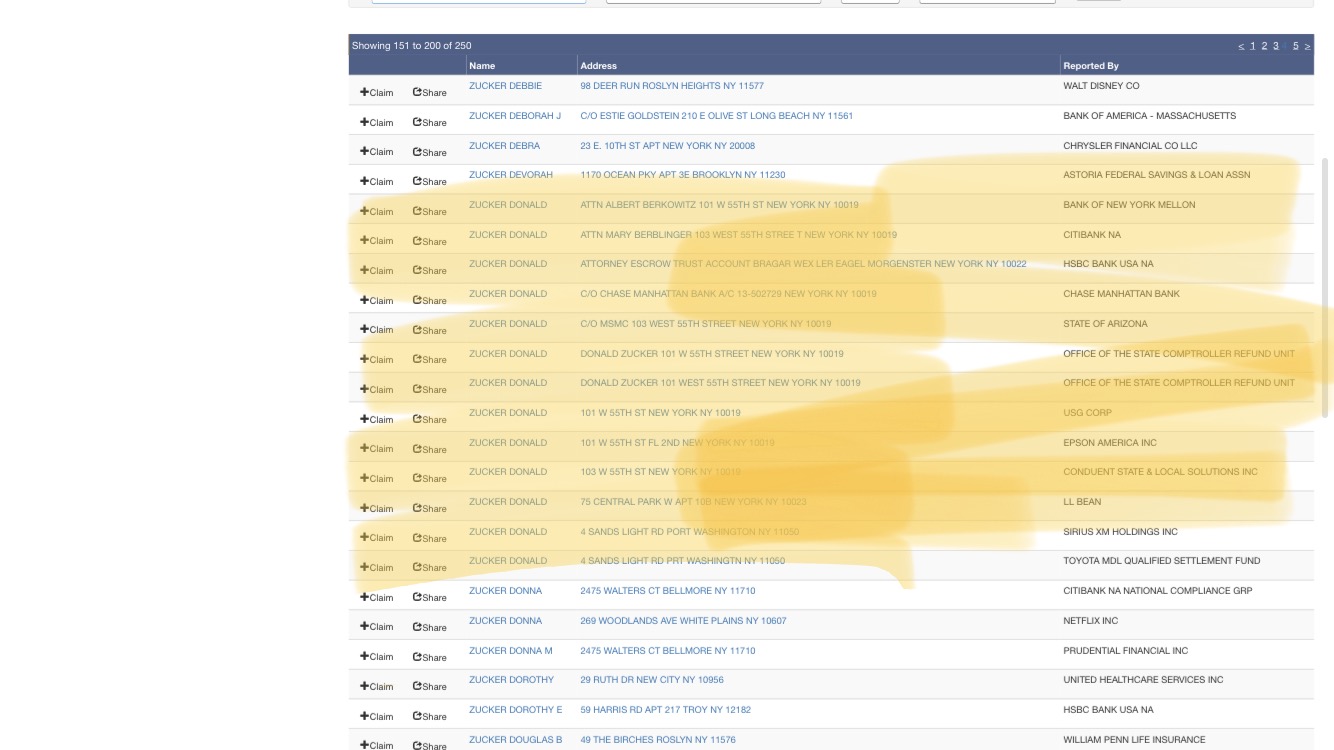Jump to results page 5
Image resolution: width=1334 pixels, height=750 pixels.
click(1295, 46)
